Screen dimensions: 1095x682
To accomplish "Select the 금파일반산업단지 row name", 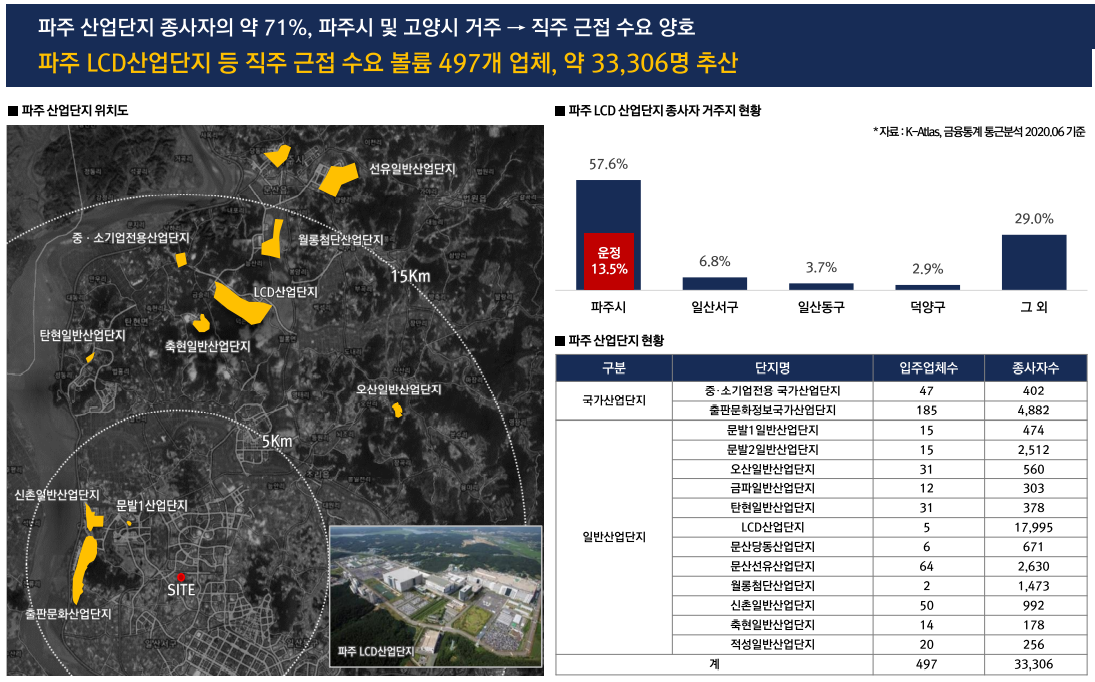I will pyautogui.click(x=772, y=488).
